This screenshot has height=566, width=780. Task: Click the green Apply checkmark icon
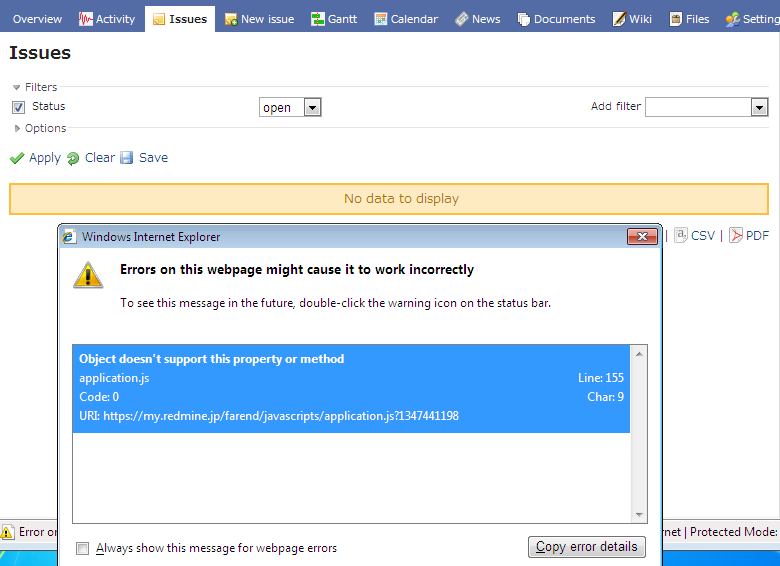click(17, 158)
